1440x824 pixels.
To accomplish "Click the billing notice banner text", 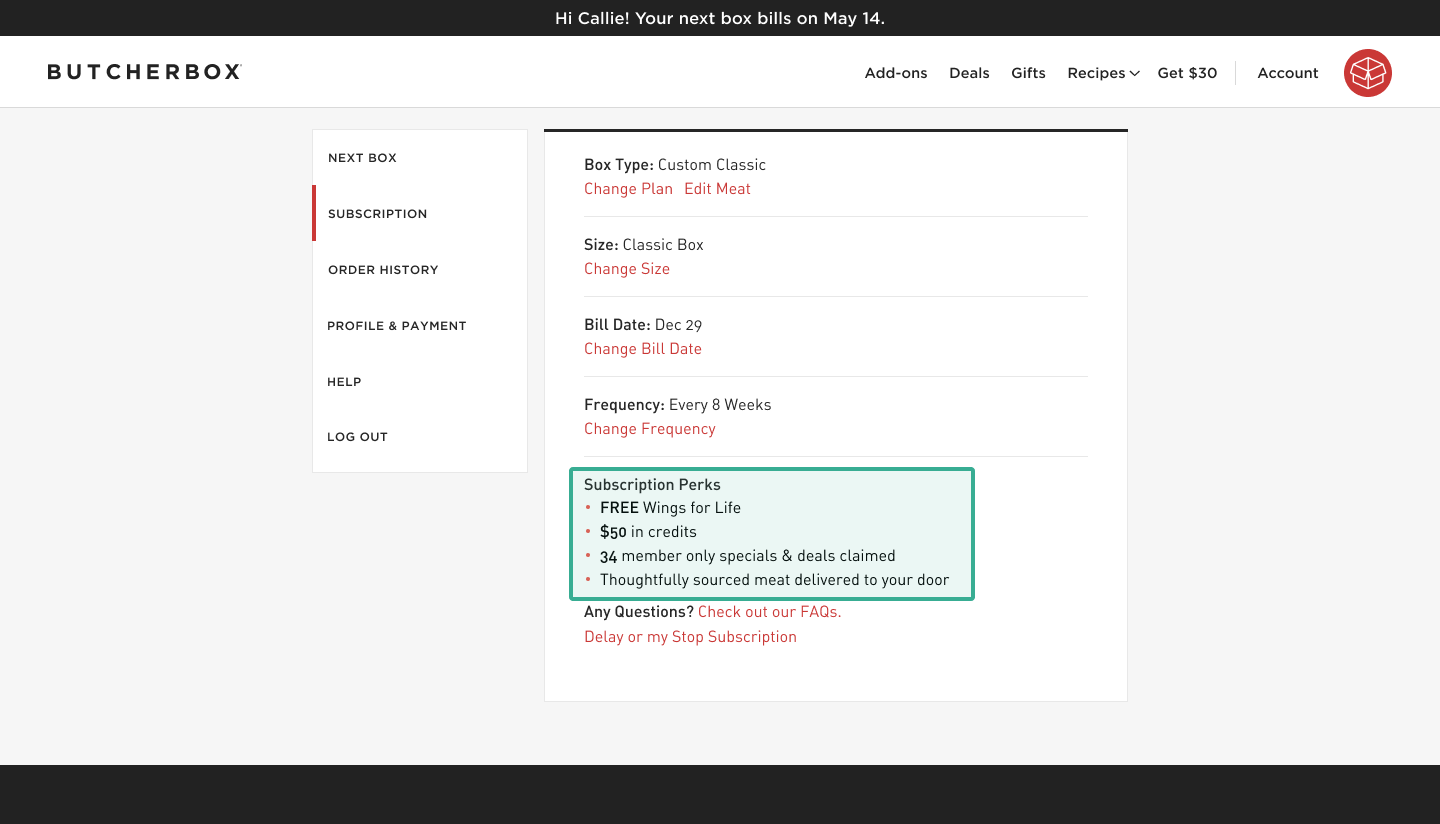I will [x=720, y=18].
